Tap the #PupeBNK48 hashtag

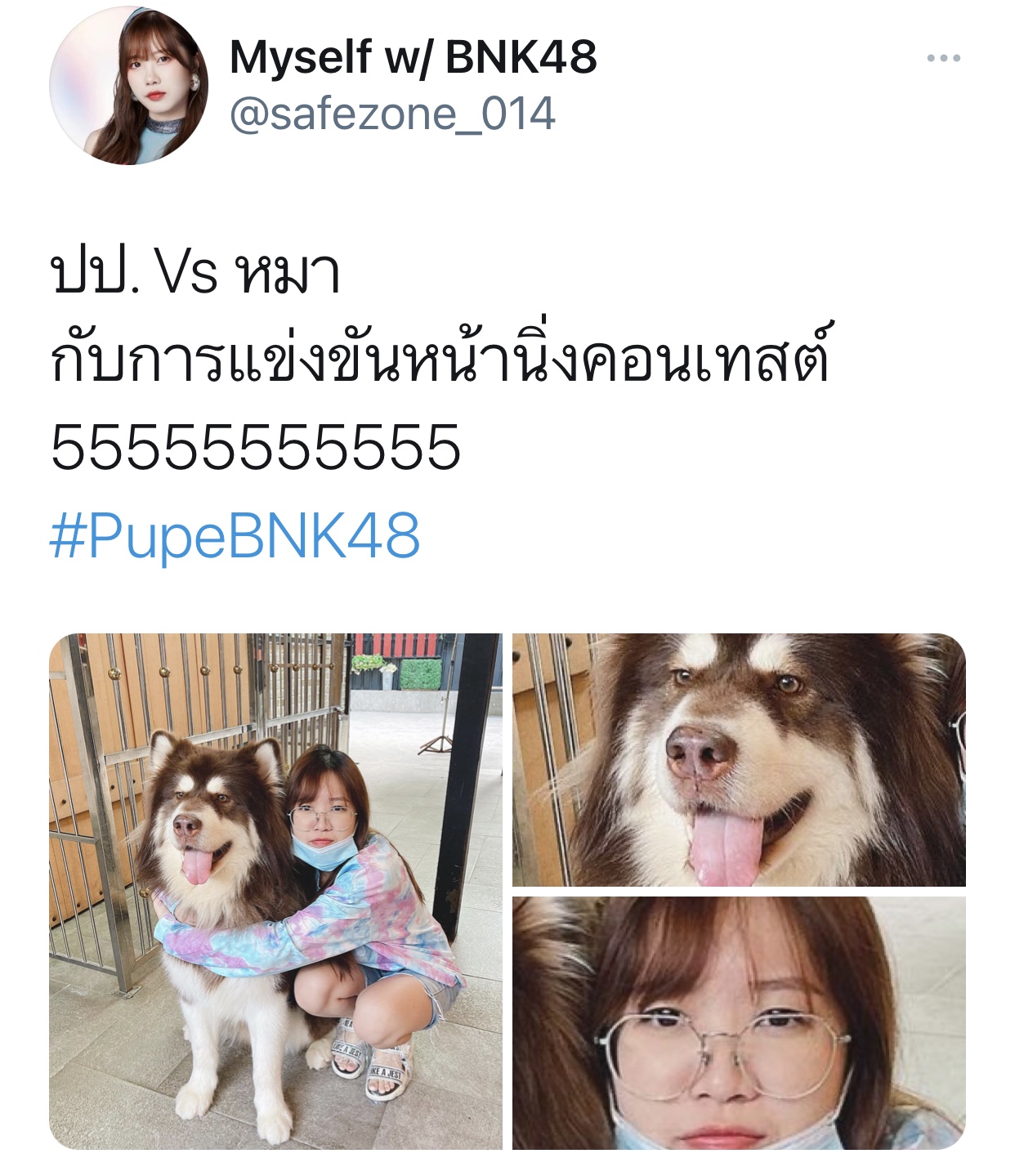coord(235,536)
